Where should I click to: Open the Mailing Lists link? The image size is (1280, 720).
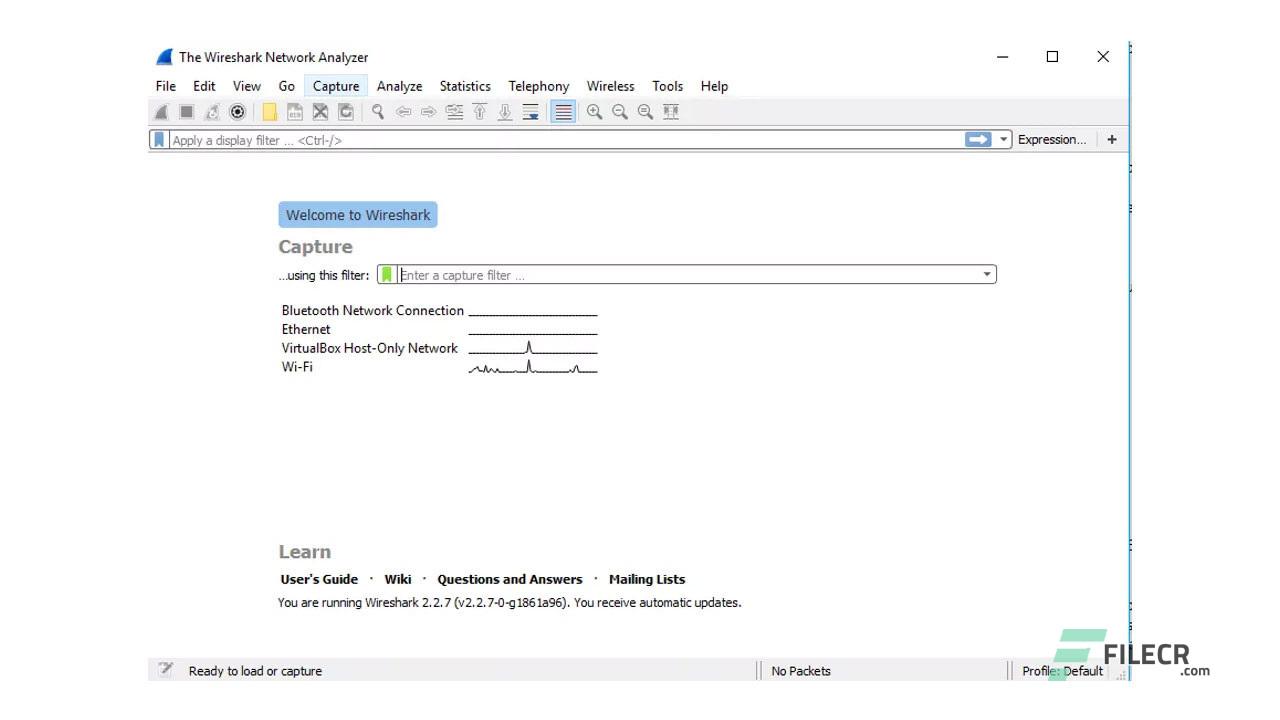pyautogui.click(x=647, y=579)
